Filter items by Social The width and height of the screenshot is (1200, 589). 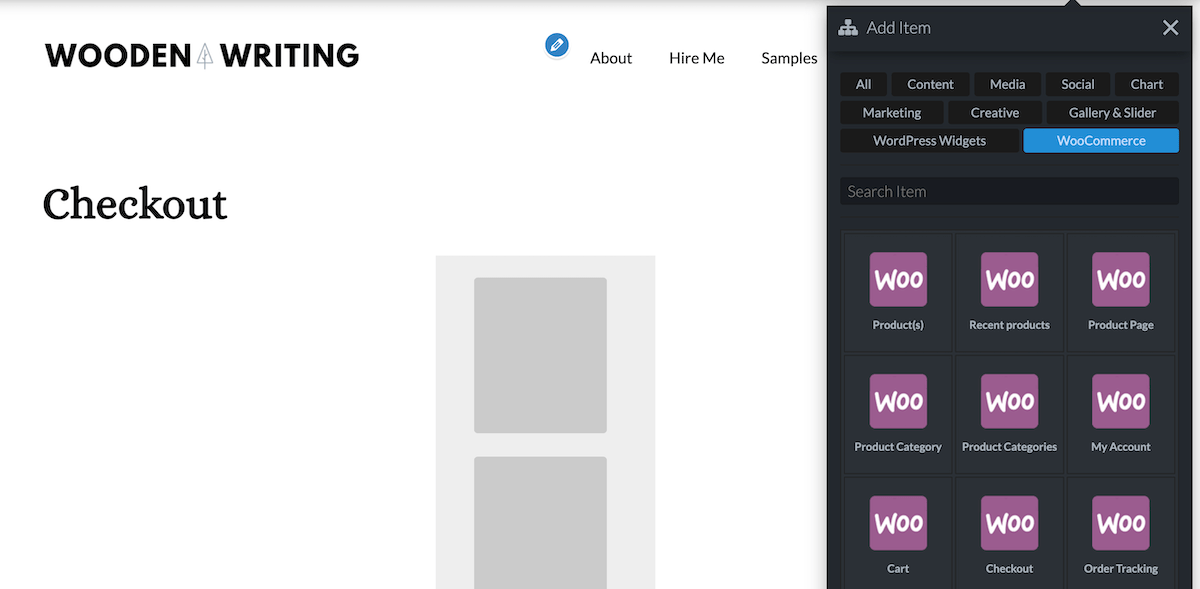click(x=1078, y=84)
